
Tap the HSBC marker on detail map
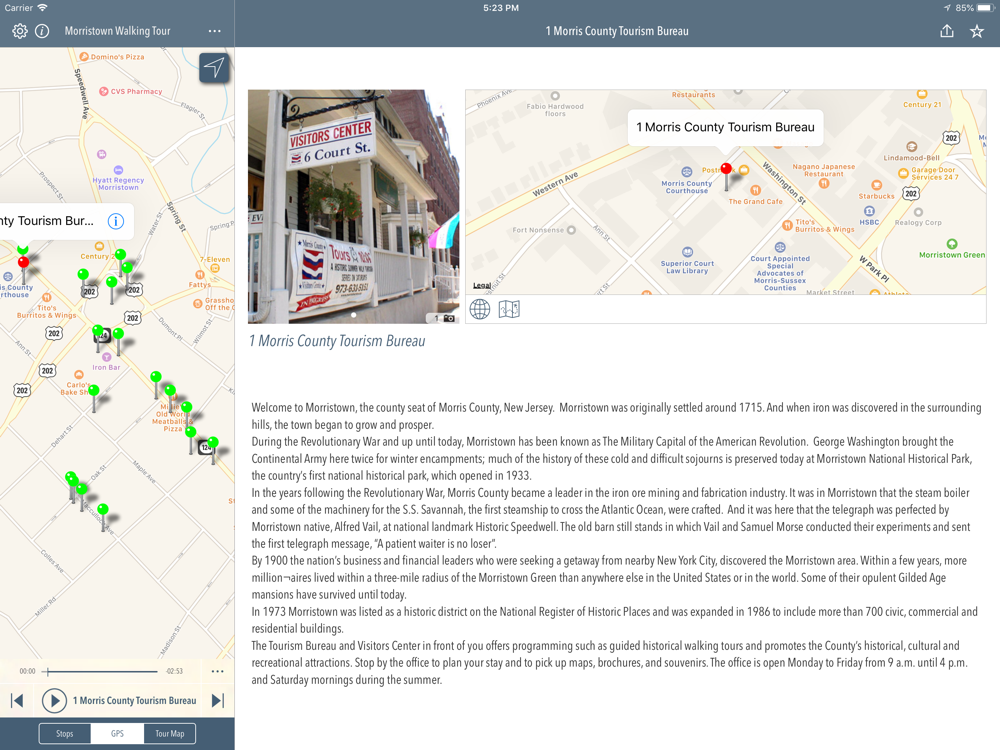869,211
